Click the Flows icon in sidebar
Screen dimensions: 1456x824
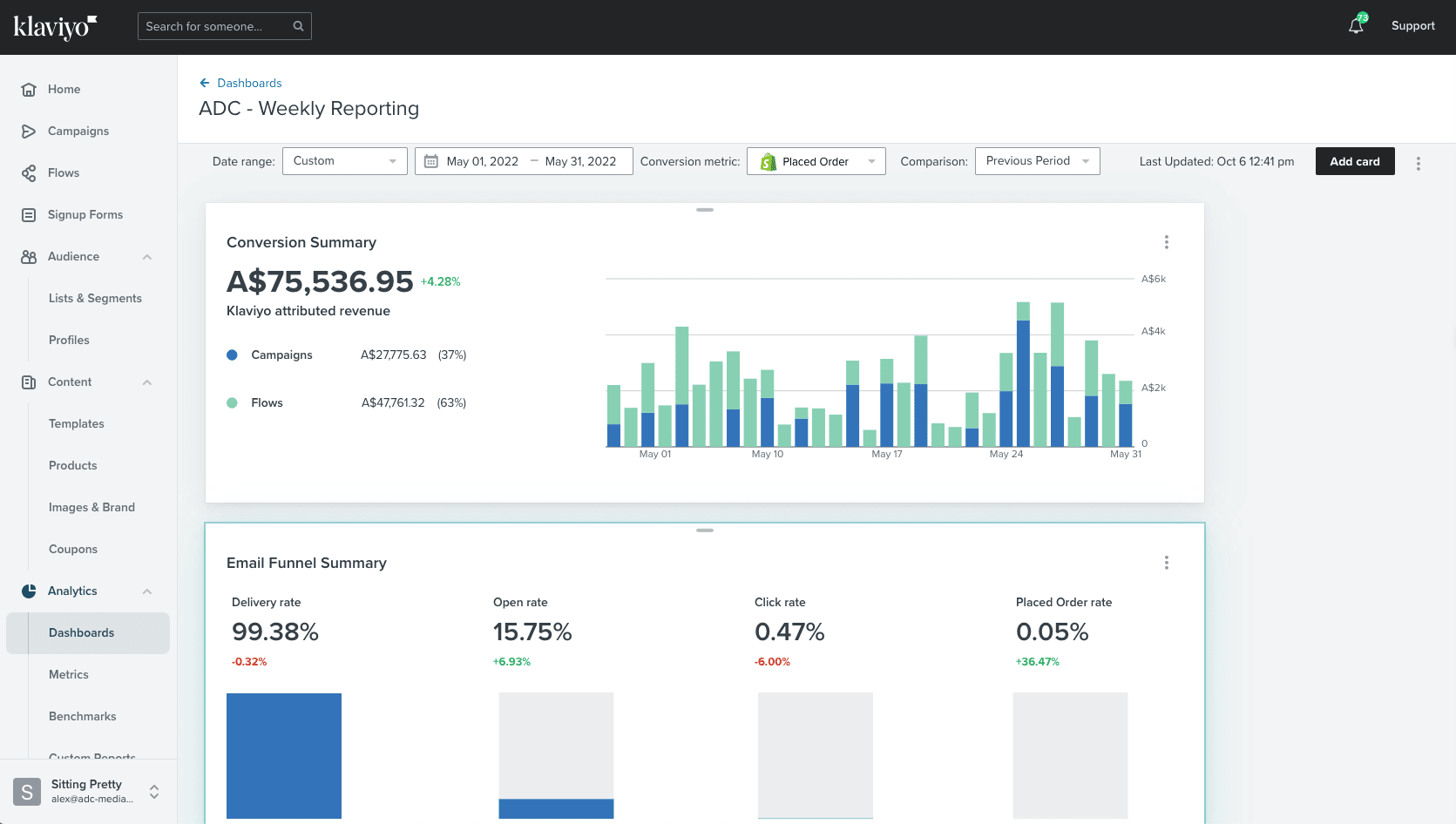(29, 173)
